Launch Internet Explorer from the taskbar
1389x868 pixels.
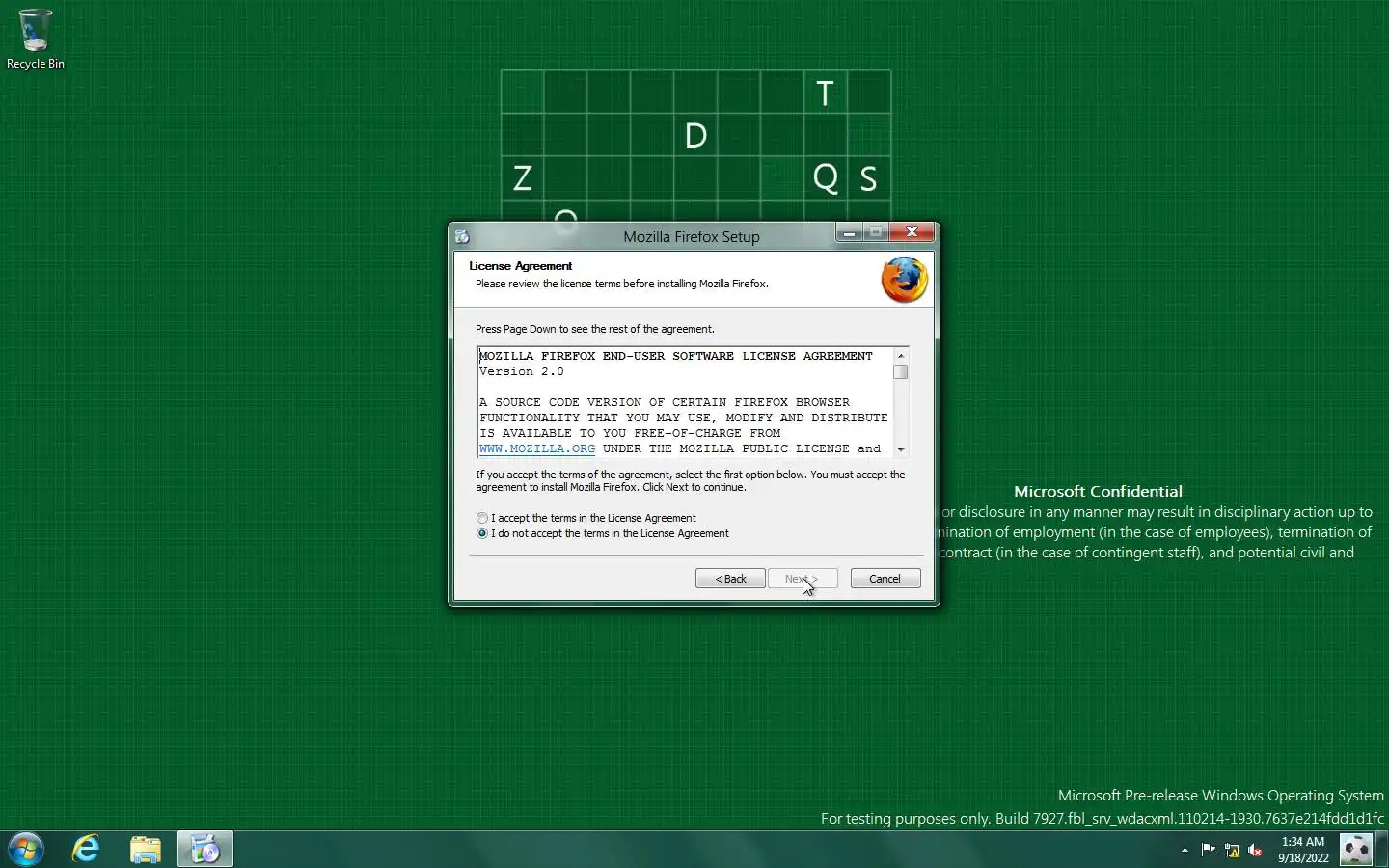87,850
